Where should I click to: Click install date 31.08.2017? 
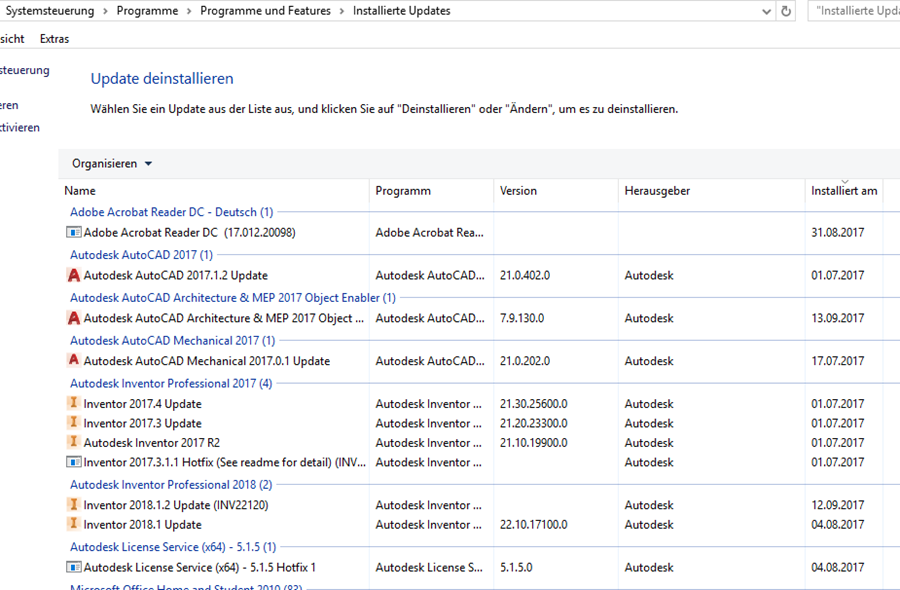pos(837,232)
